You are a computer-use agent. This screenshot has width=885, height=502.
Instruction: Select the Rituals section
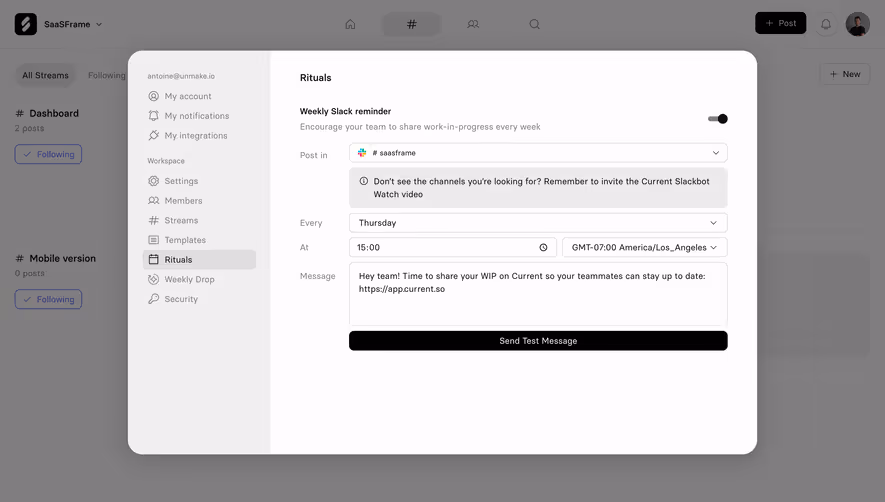coord(199,260)
